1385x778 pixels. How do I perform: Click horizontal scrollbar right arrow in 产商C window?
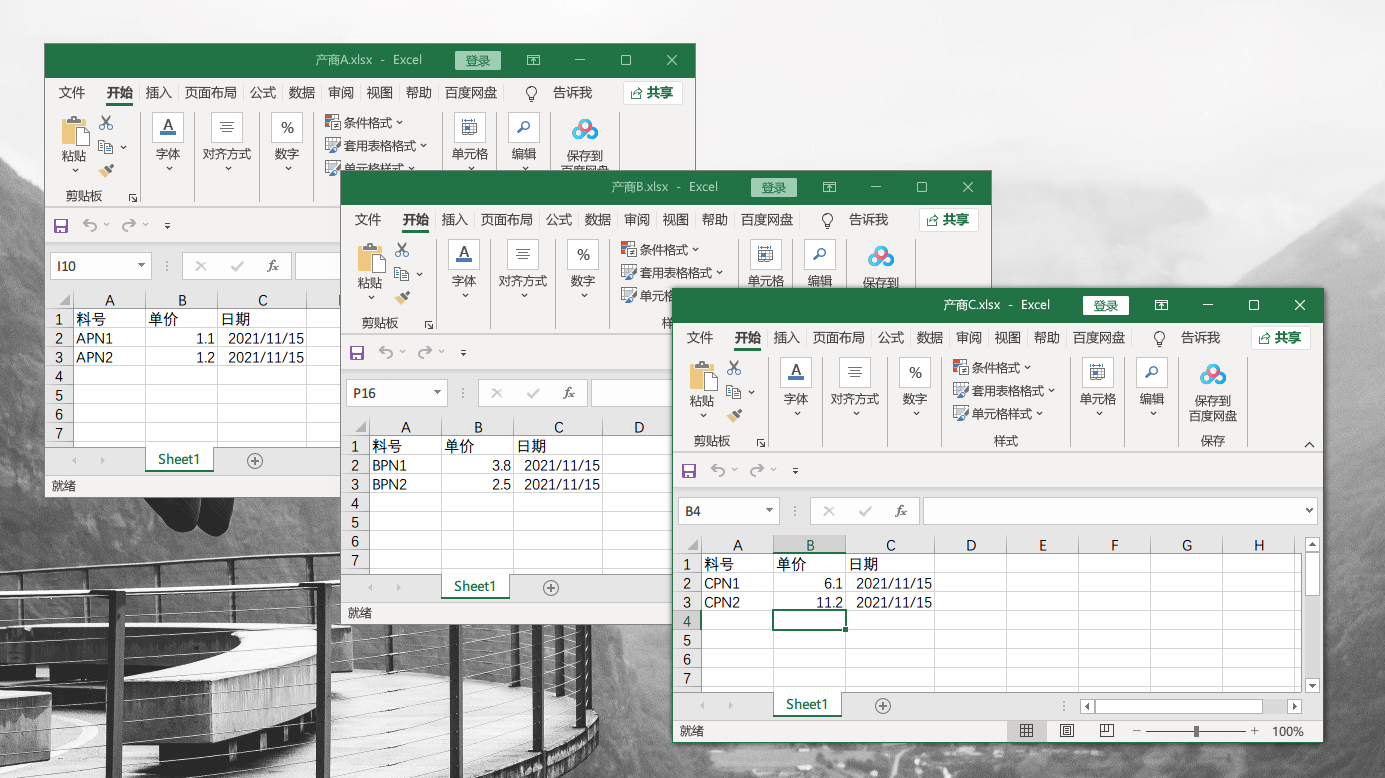(1294, 705)
